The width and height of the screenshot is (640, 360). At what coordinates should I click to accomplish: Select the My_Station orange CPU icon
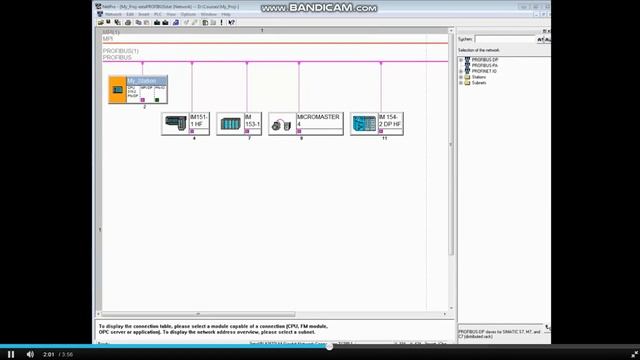tap(118, 90)
